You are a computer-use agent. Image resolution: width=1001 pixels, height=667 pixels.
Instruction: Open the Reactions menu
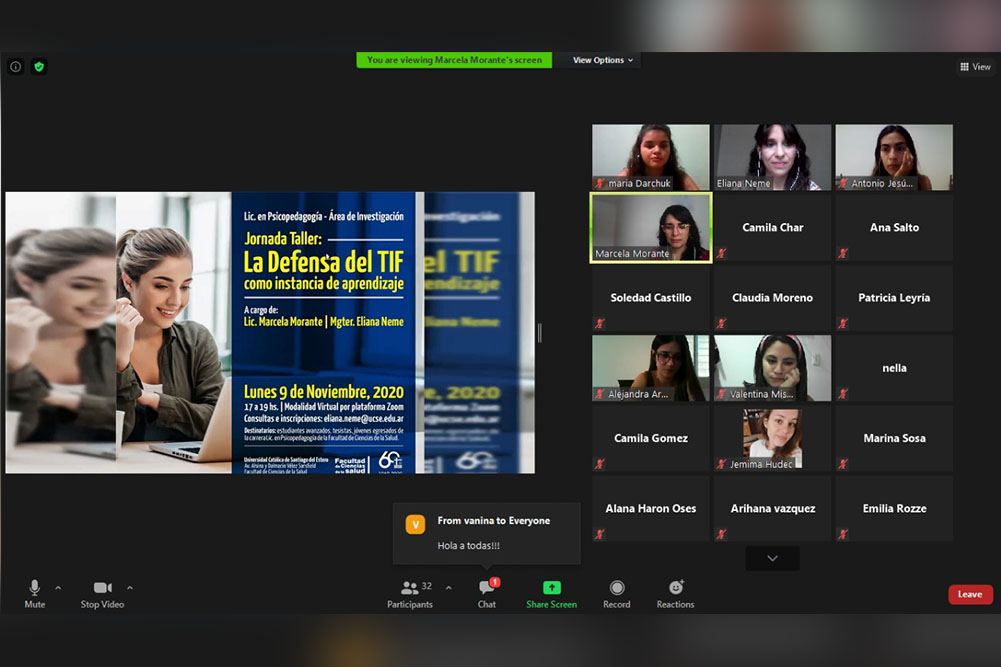tap(675, 594)
